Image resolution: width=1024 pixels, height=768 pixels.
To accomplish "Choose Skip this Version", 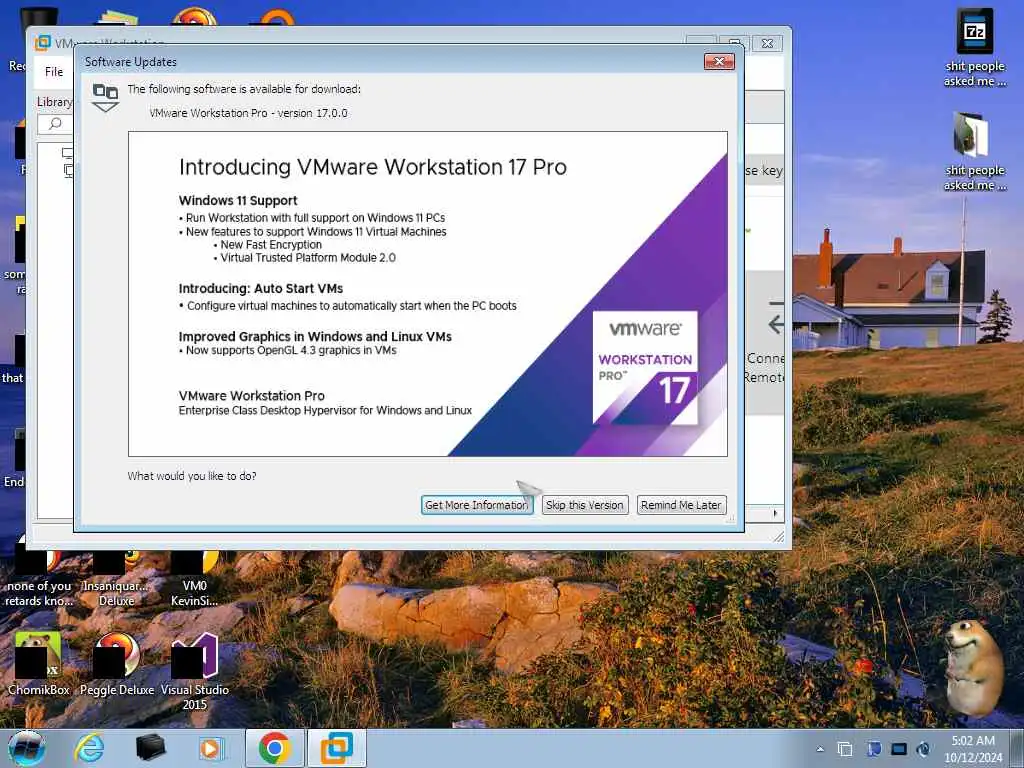I will point(584,505).
